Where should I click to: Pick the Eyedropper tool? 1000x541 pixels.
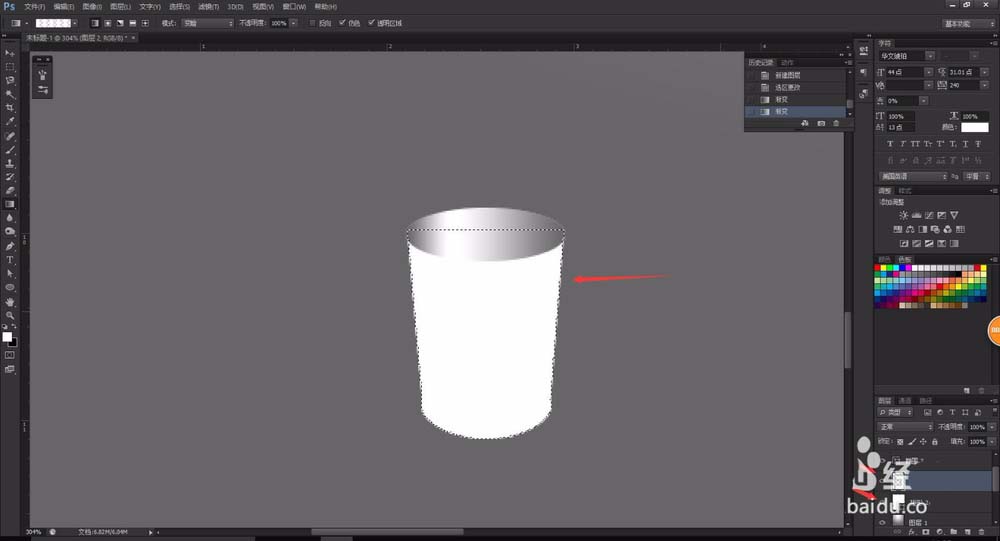(x=10, y=121)
